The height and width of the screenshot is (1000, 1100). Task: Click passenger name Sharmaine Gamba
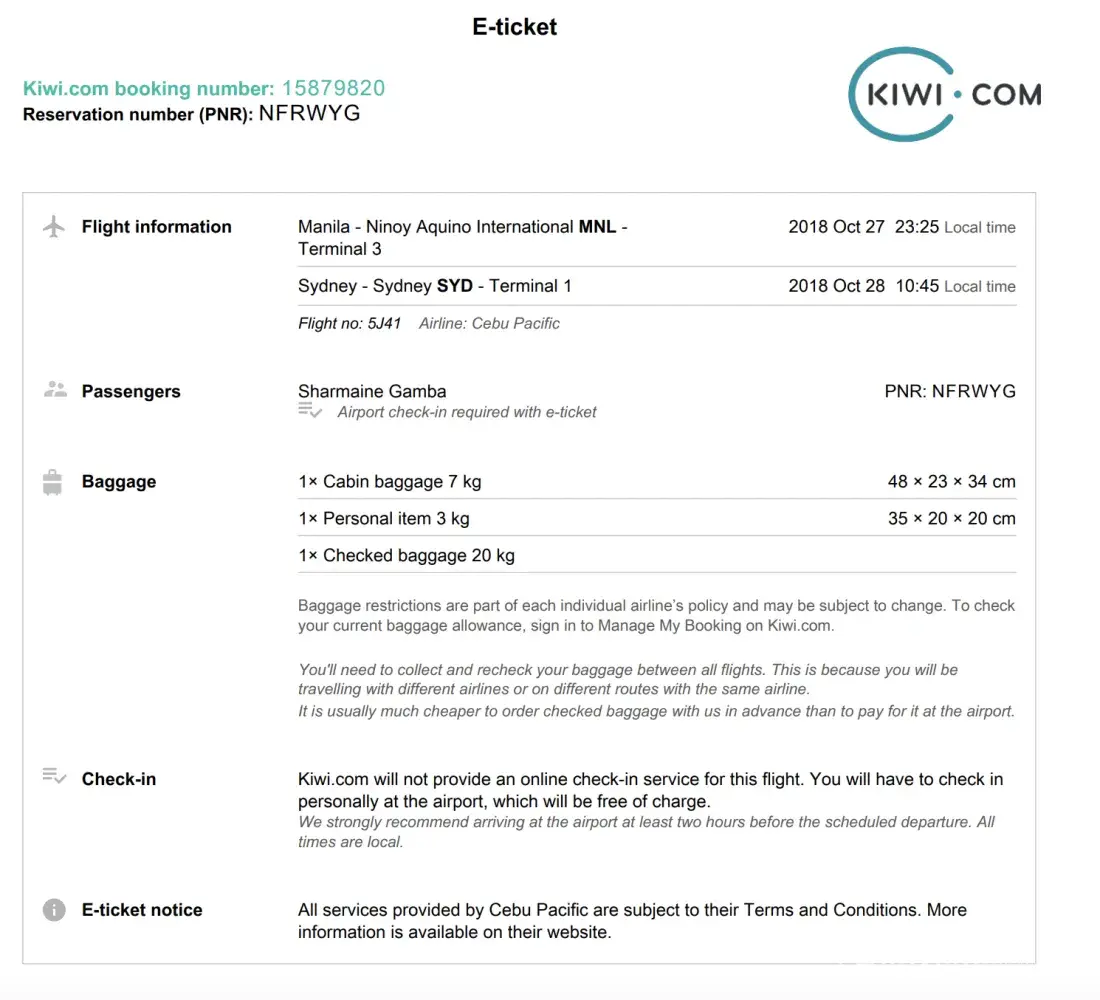372,391
